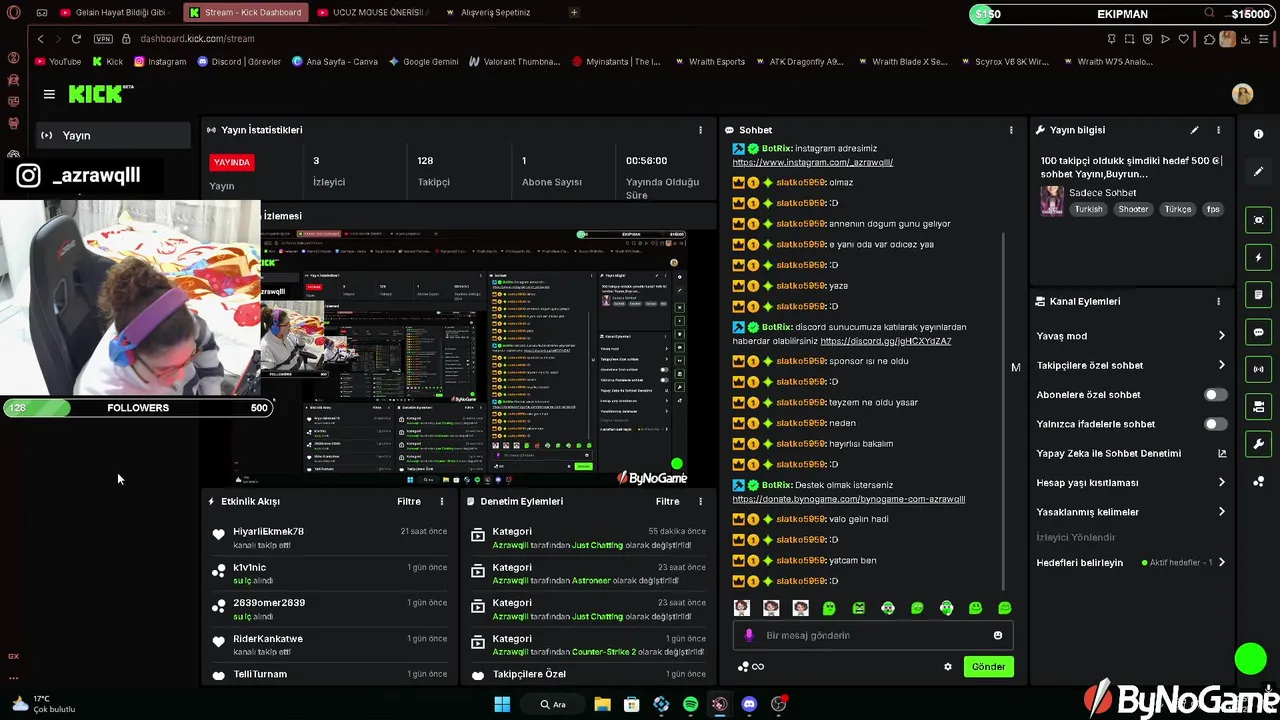Image resolution: width=1280 pixels, height=720 pixels.
Task: Reload the page with the browser refresh icon
Action: coord(76,38)
